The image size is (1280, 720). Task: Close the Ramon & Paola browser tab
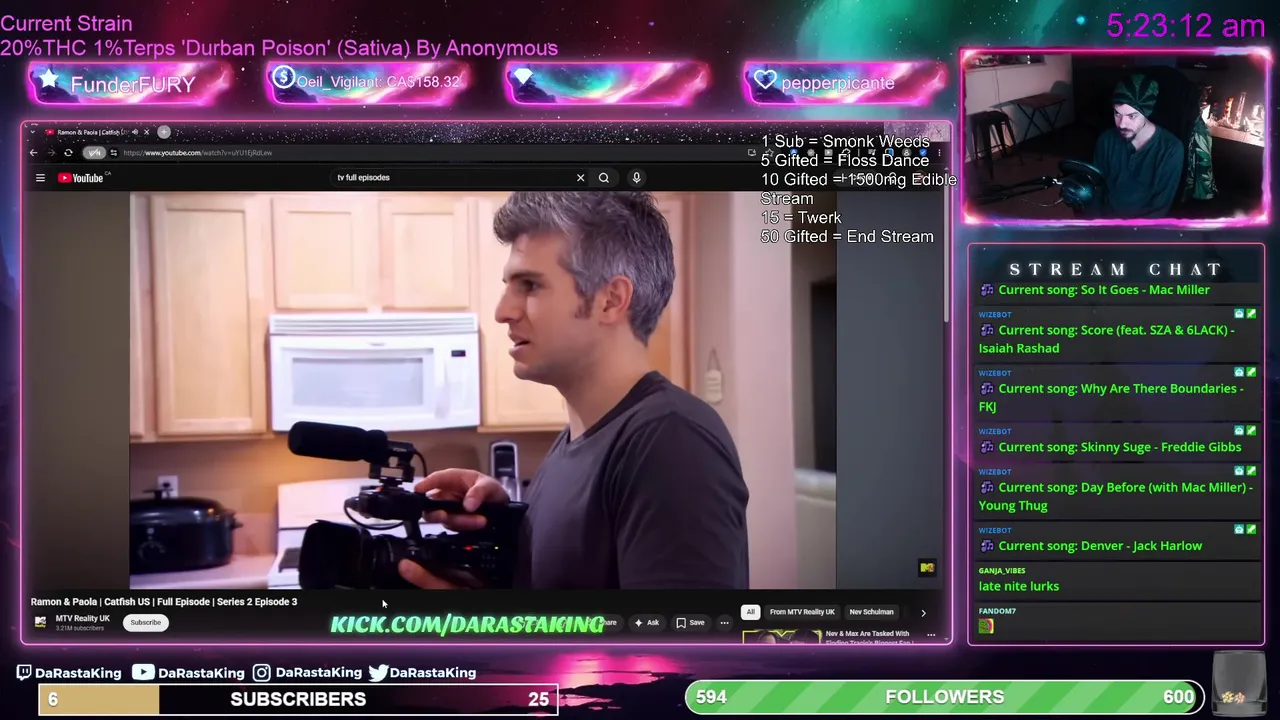[x=146, y=132]
